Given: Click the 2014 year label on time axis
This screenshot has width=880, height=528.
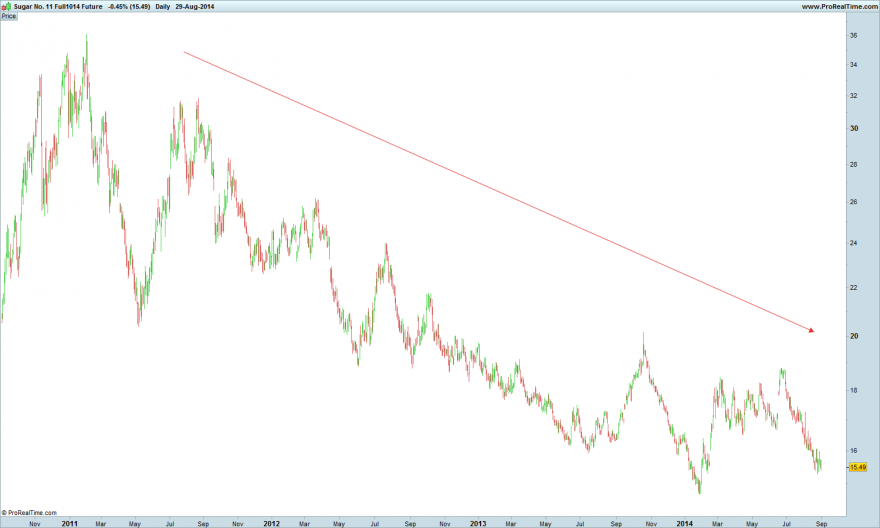Looking at the screenshot, I should pos(685,524).
